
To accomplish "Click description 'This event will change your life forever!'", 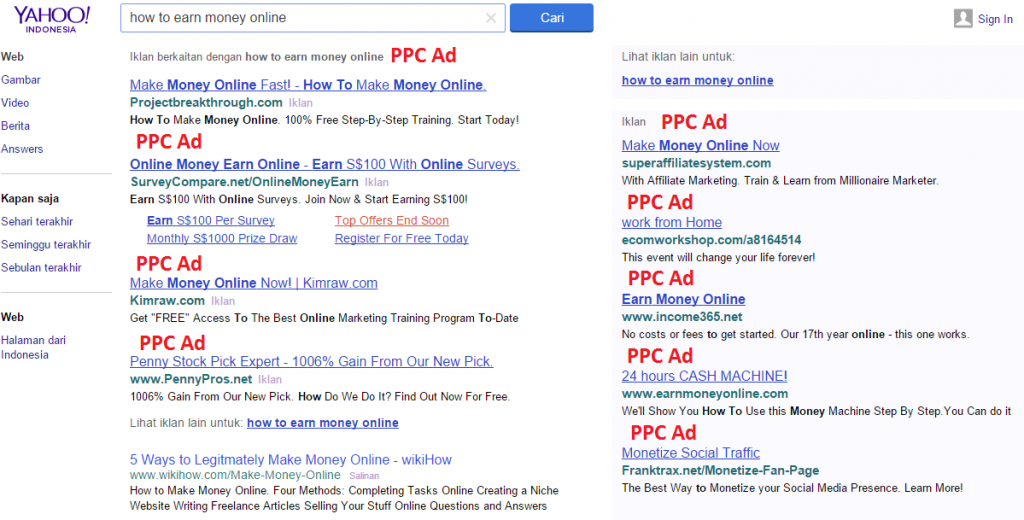I will pos(718,257).
